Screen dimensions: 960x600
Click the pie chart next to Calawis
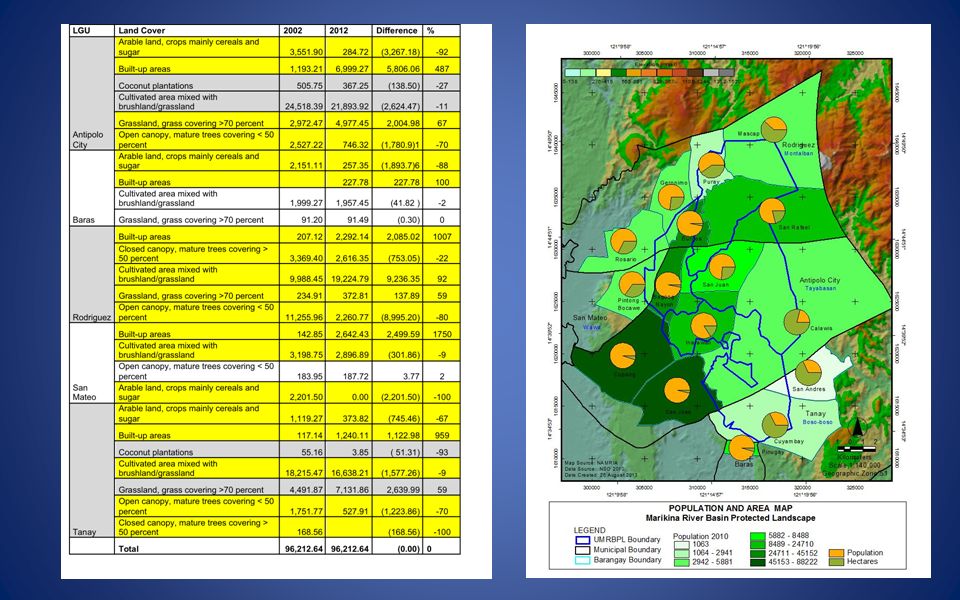point(797,322)
